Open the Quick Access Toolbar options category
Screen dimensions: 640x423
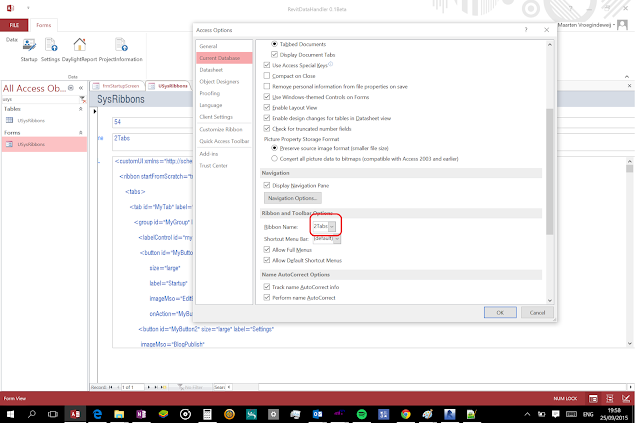224,141
